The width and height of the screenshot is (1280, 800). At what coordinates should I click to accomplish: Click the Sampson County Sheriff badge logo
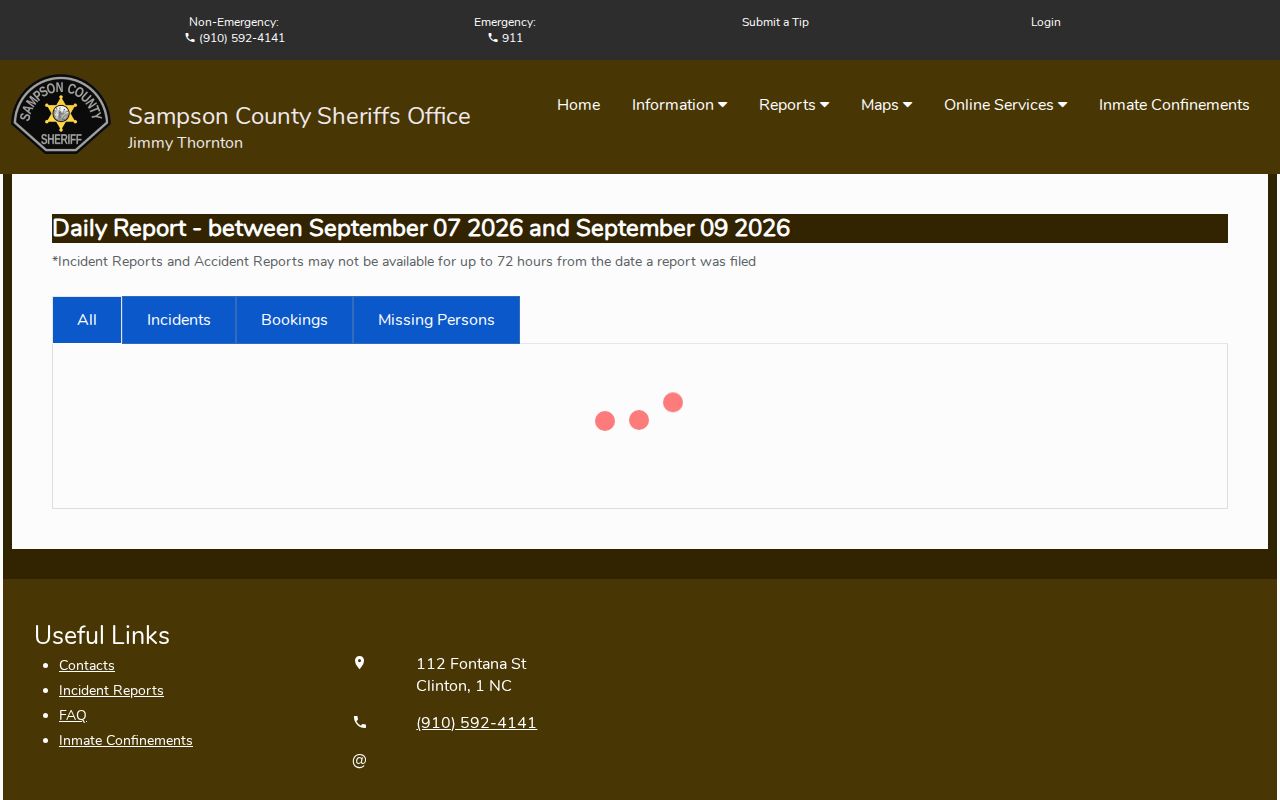pyautogui.click(x=61, y=114)
